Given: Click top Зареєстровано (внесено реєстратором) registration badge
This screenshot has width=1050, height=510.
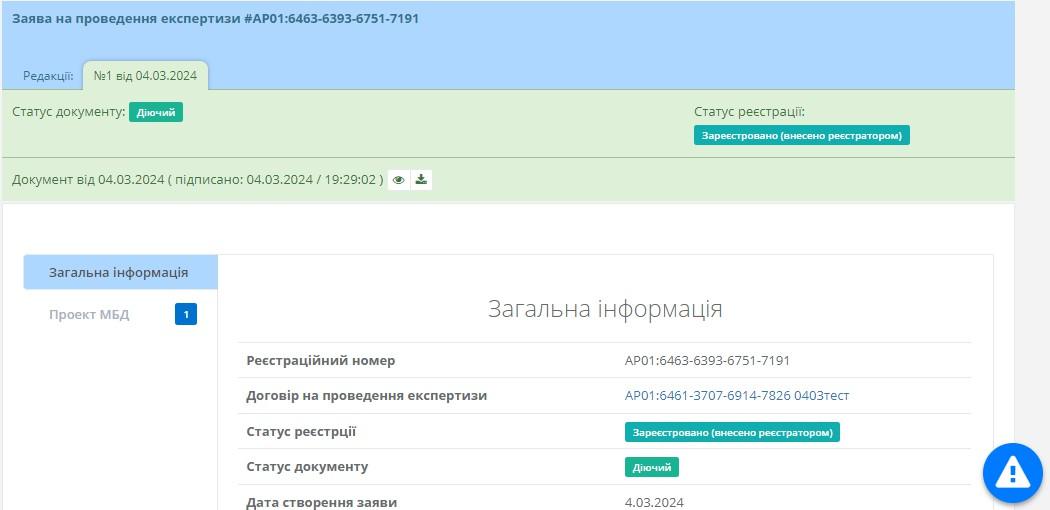Looking at the screenshot, I should [x=801, y=135].
